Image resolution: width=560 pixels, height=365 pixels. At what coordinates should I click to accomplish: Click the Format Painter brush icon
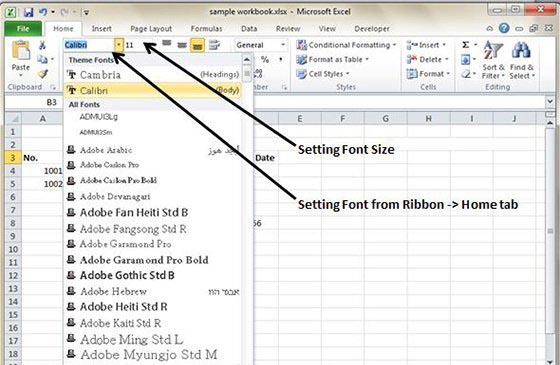coord(43,74)
